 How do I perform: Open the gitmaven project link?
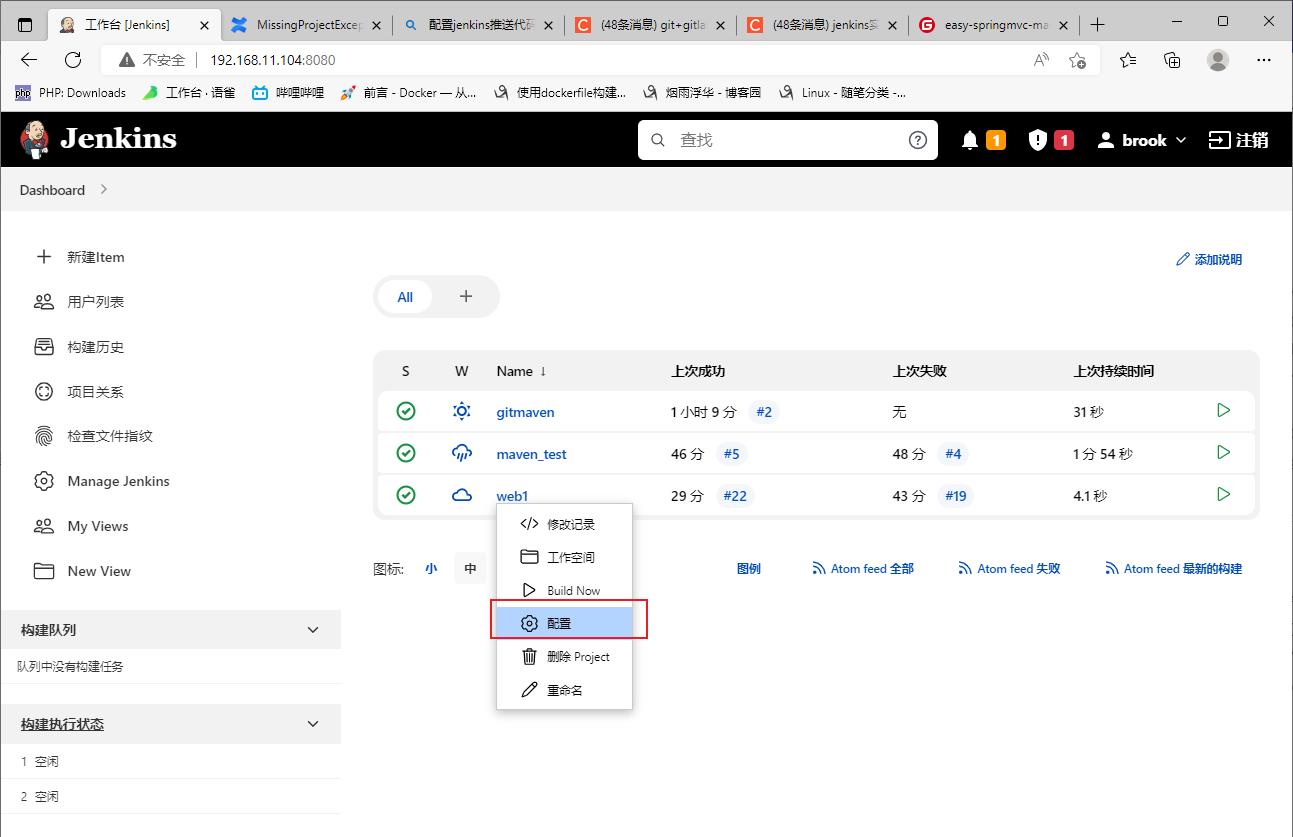pos(525,412)
